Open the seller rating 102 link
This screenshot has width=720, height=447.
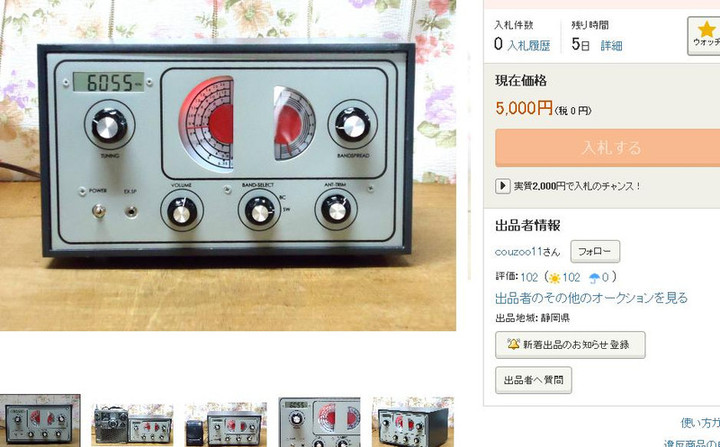click(x=529, y=277)
